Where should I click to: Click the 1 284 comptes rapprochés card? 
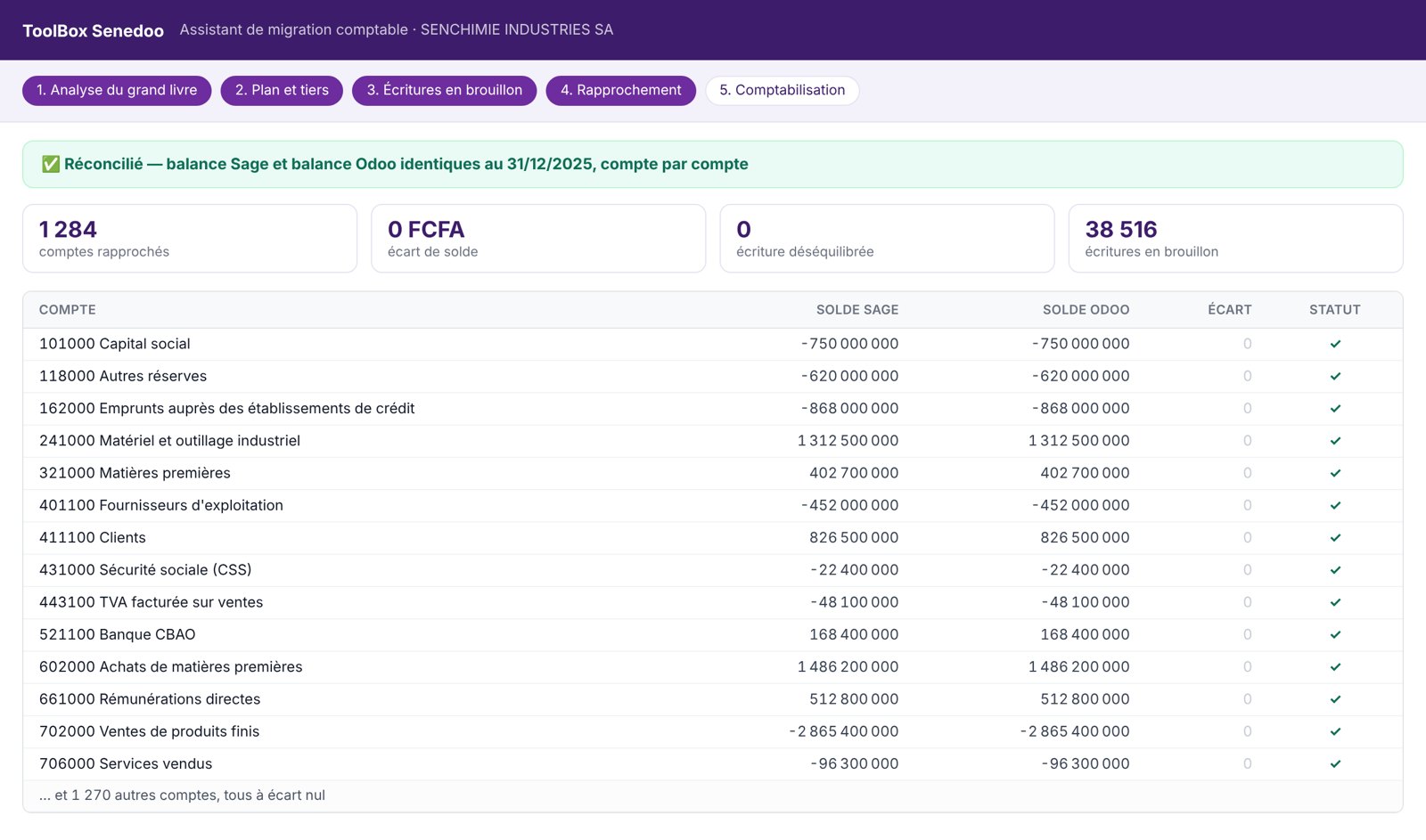190,239
